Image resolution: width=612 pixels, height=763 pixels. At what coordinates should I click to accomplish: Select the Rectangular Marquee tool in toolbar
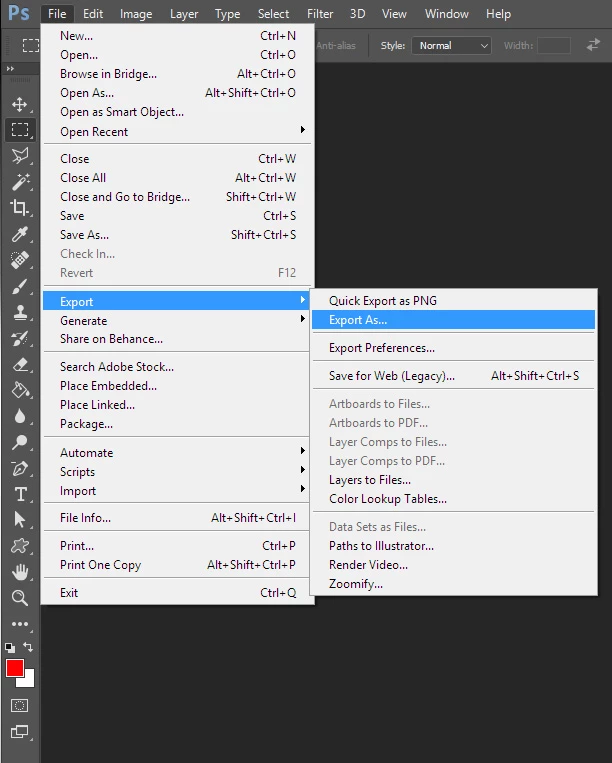(x=19, y=130)
